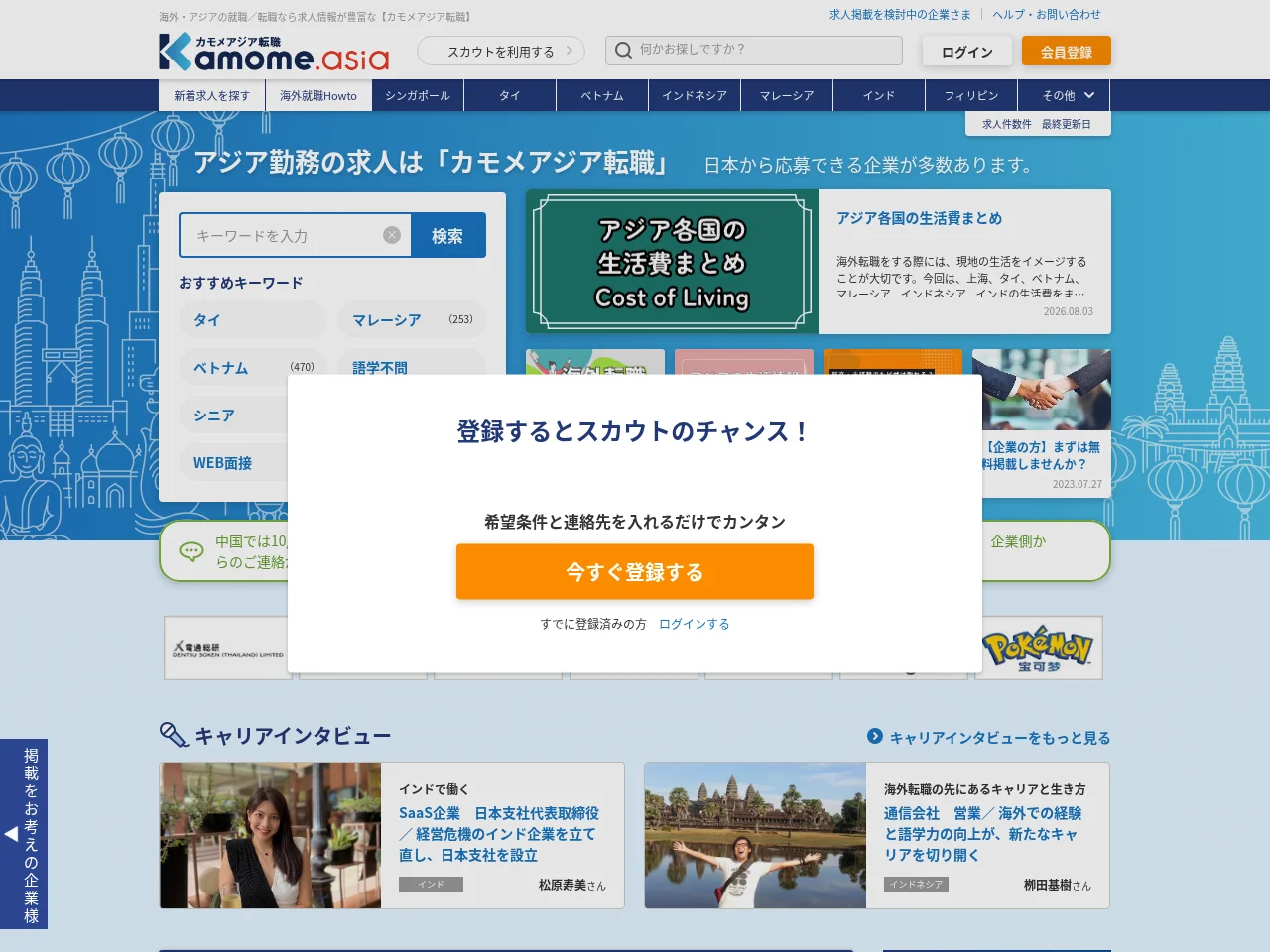Image resolution: width=1270 pixels, height=952 pixels.
Task: Select フィリピン in the navigation bar
Action: point(971,95)
